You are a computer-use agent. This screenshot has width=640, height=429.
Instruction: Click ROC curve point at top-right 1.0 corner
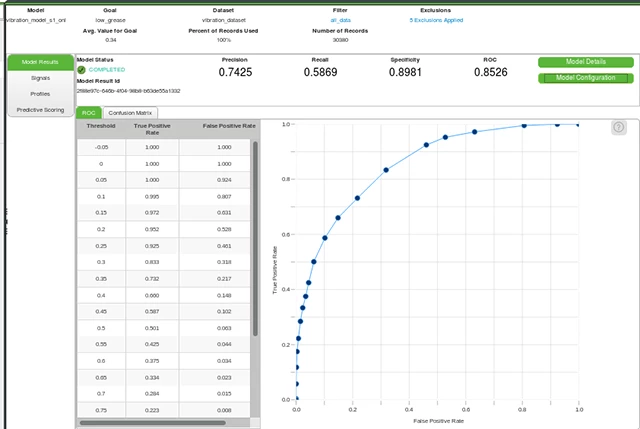pyautogui.click(x=578, y=124)
